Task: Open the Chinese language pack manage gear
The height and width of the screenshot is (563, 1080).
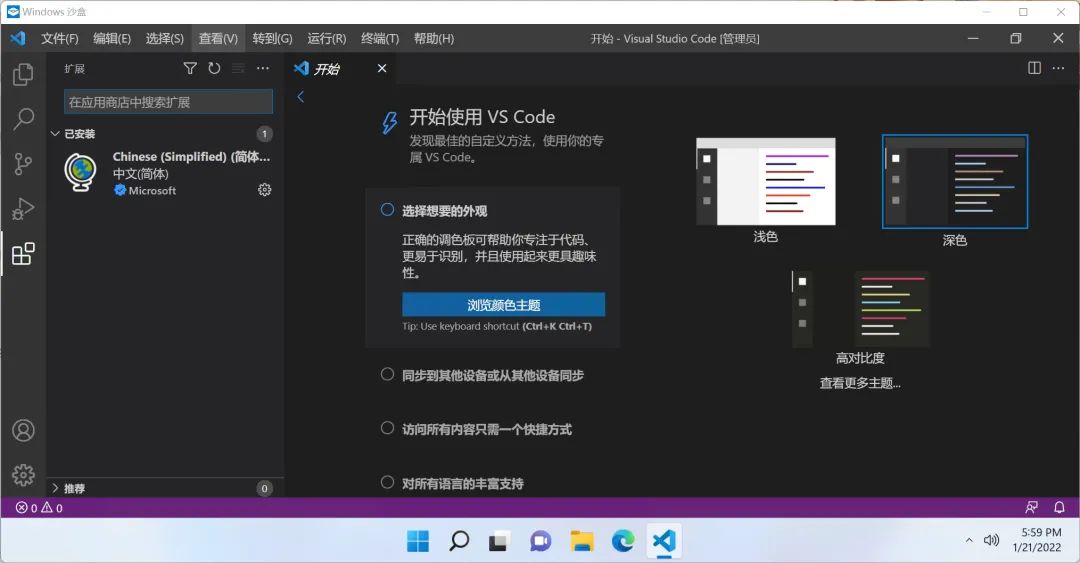Action: (264, 190)
